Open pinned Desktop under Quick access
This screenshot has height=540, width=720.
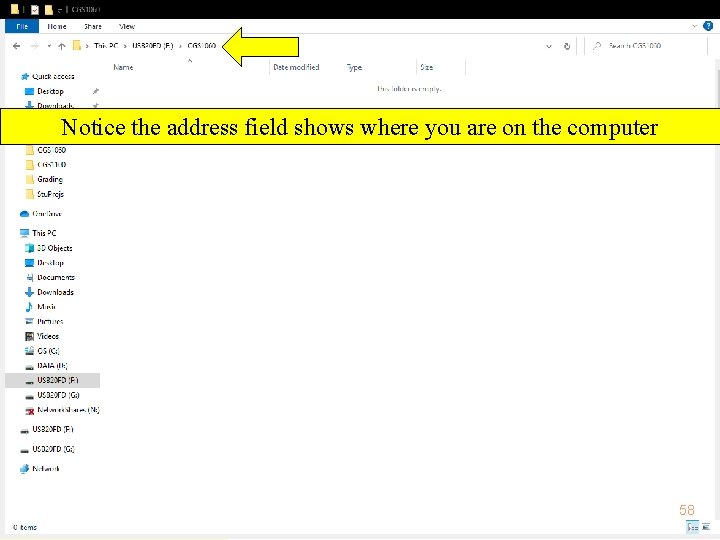coord(50,91)
